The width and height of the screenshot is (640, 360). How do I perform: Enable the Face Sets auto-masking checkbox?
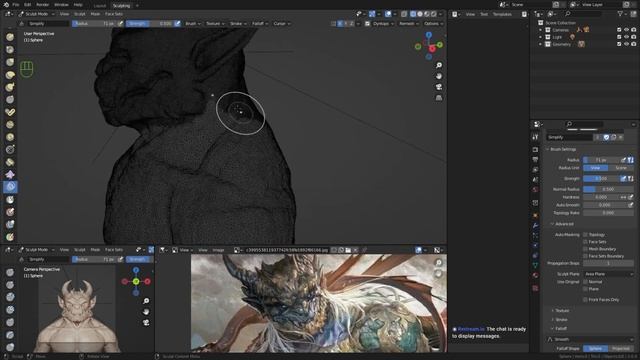[585, 242]
